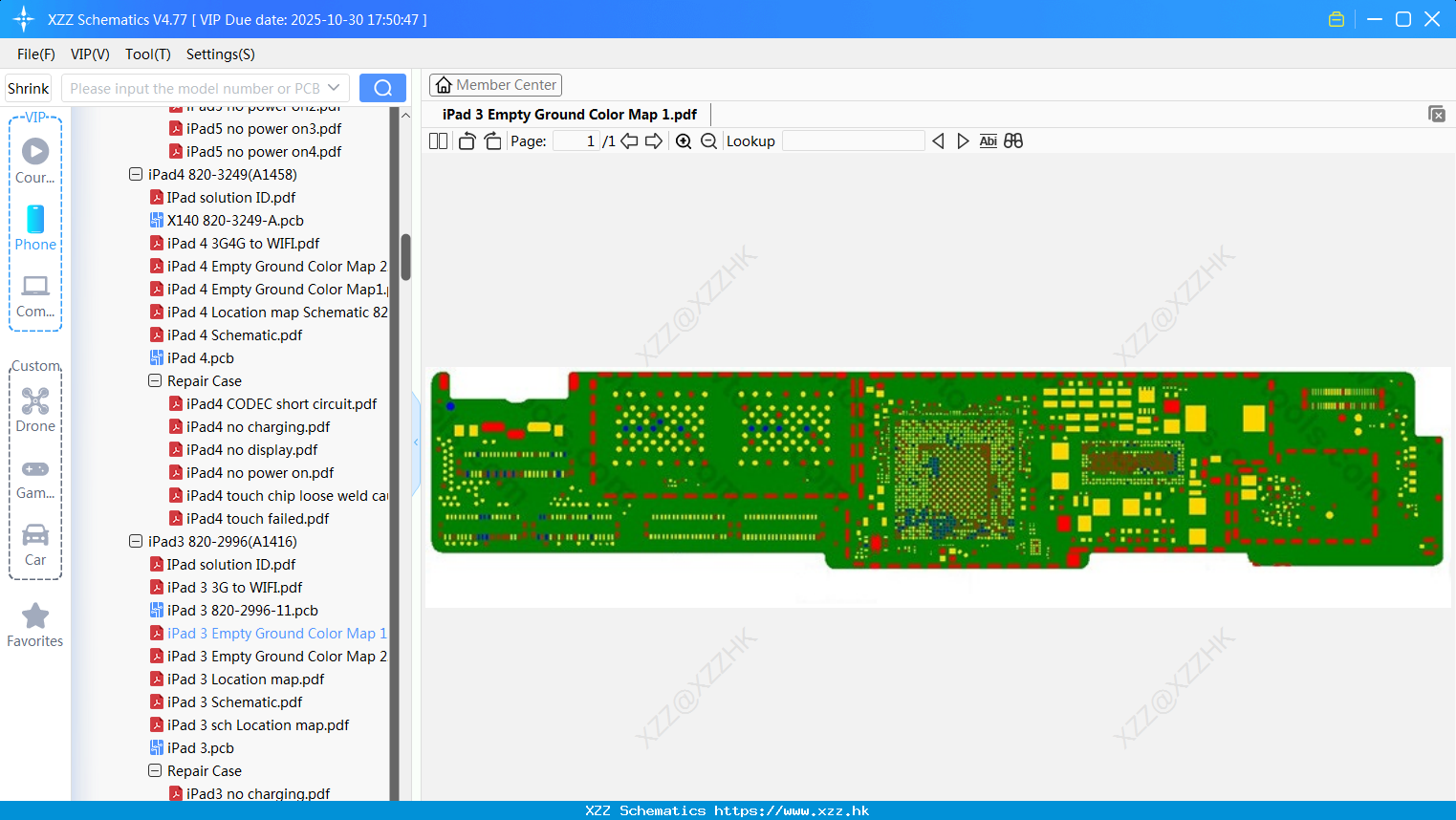Toggle the Abi whole-word match option

click(989, 141)
